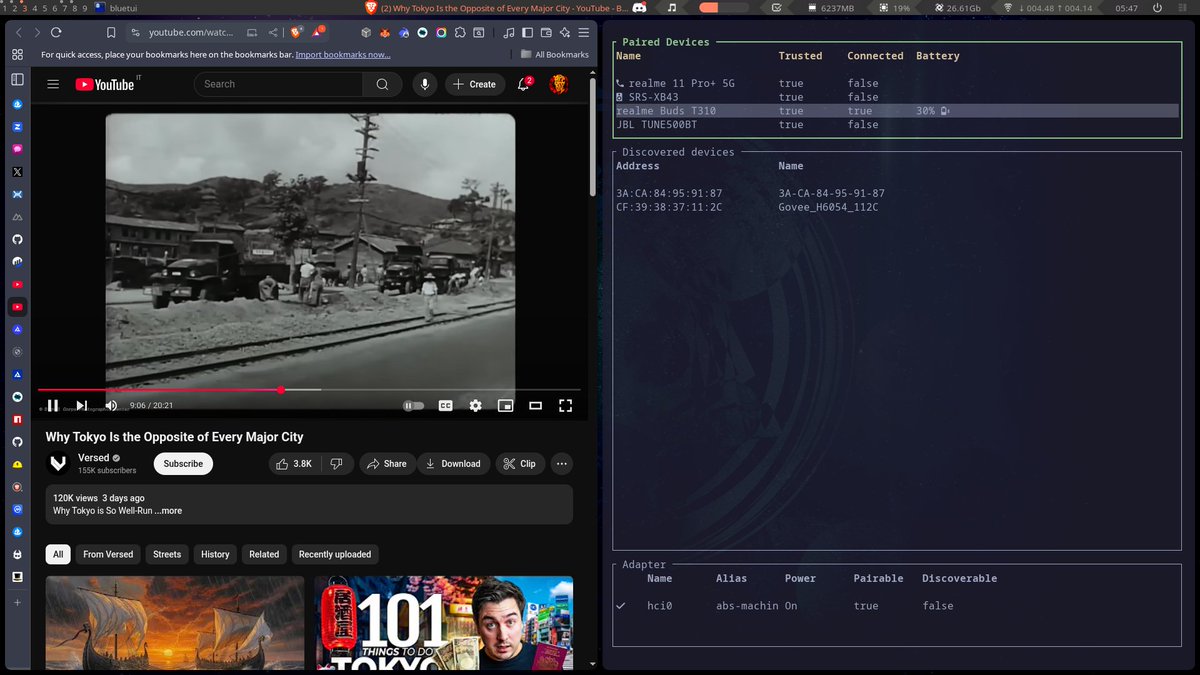
Task: Click Import bookmarks now link
Action: (x=343, y=55)
